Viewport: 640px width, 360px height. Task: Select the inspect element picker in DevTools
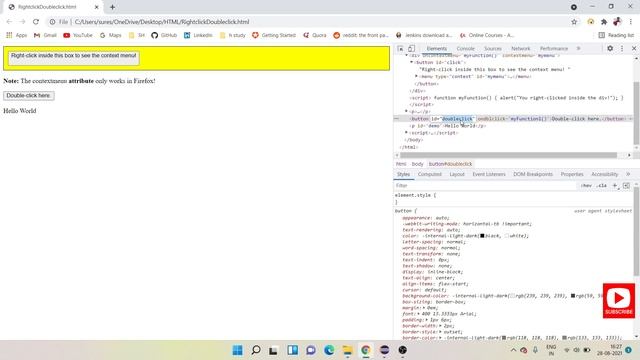pyautogui.click(x=400, y=48)
